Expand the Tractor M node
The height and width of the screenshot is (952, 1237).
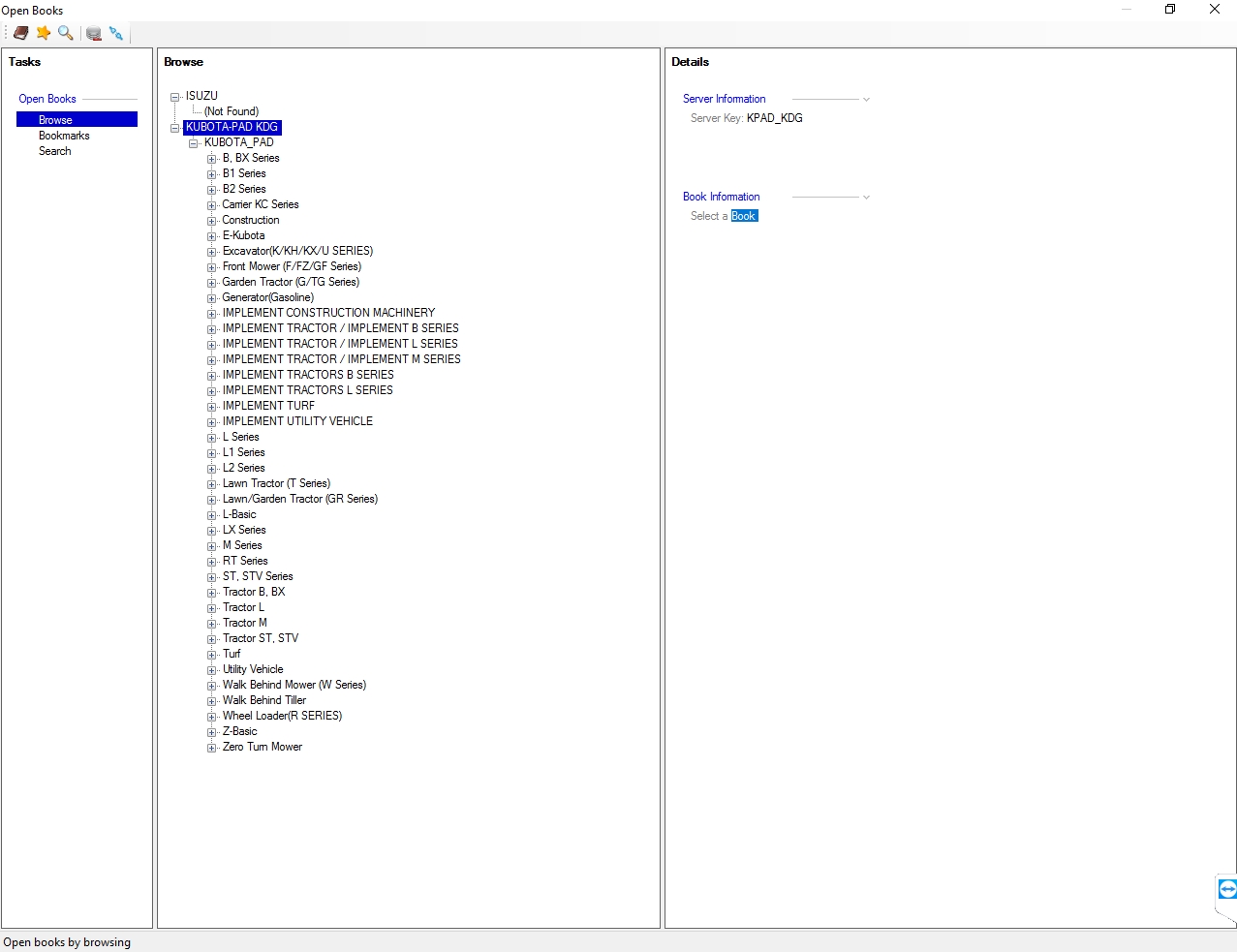[x=212, y=624]
